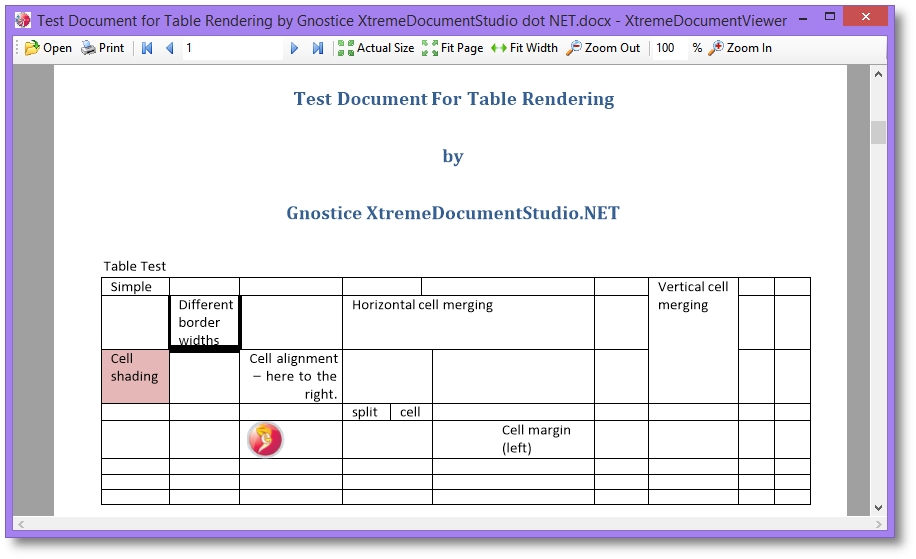Click the vertical scrollbar thumb
This screenshot has height=559, width=916.
[878, 132]
